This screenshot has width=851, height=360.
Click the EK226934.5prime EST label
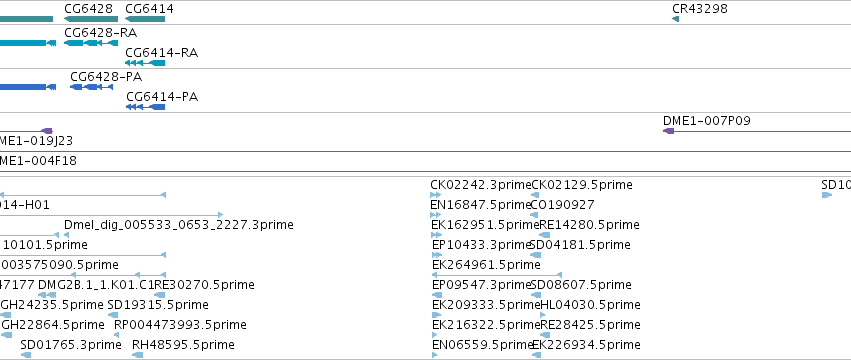click(x=586, y=345)
